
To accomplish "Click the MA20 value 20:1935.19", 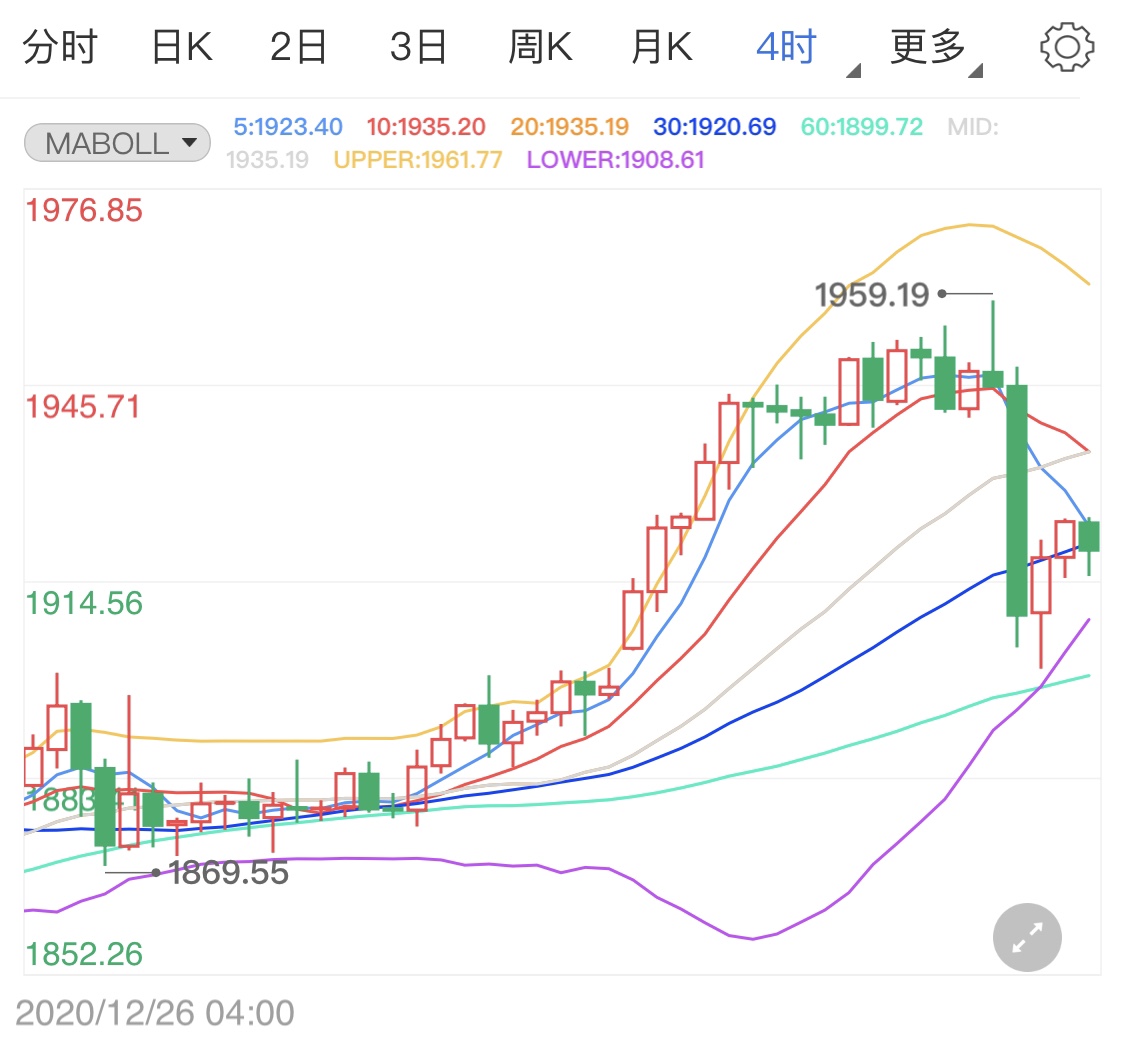I will tap(570, 127).
